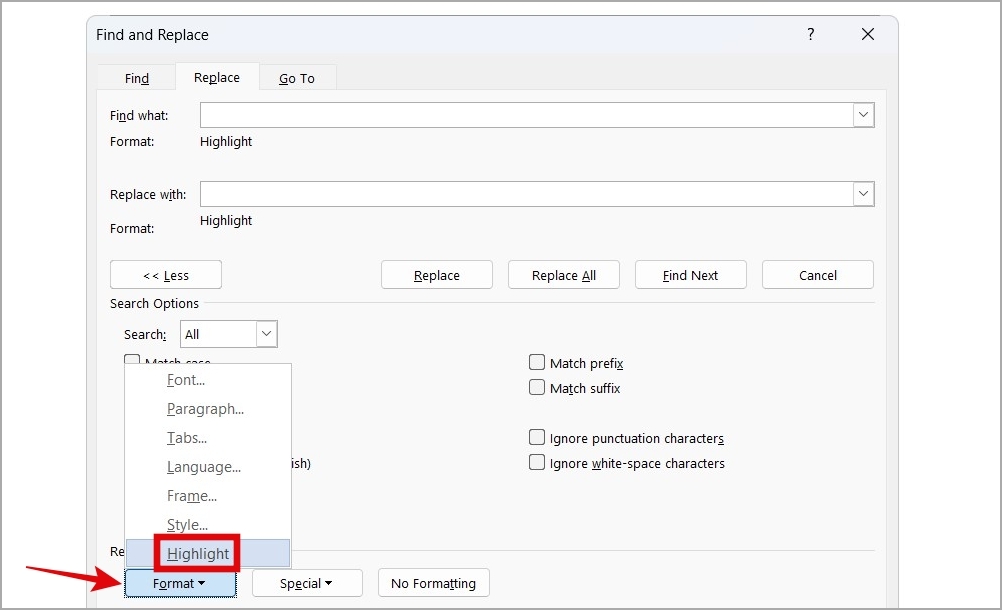
Task: Click the Format dropdown button
Action: click(x=180, y=583)
